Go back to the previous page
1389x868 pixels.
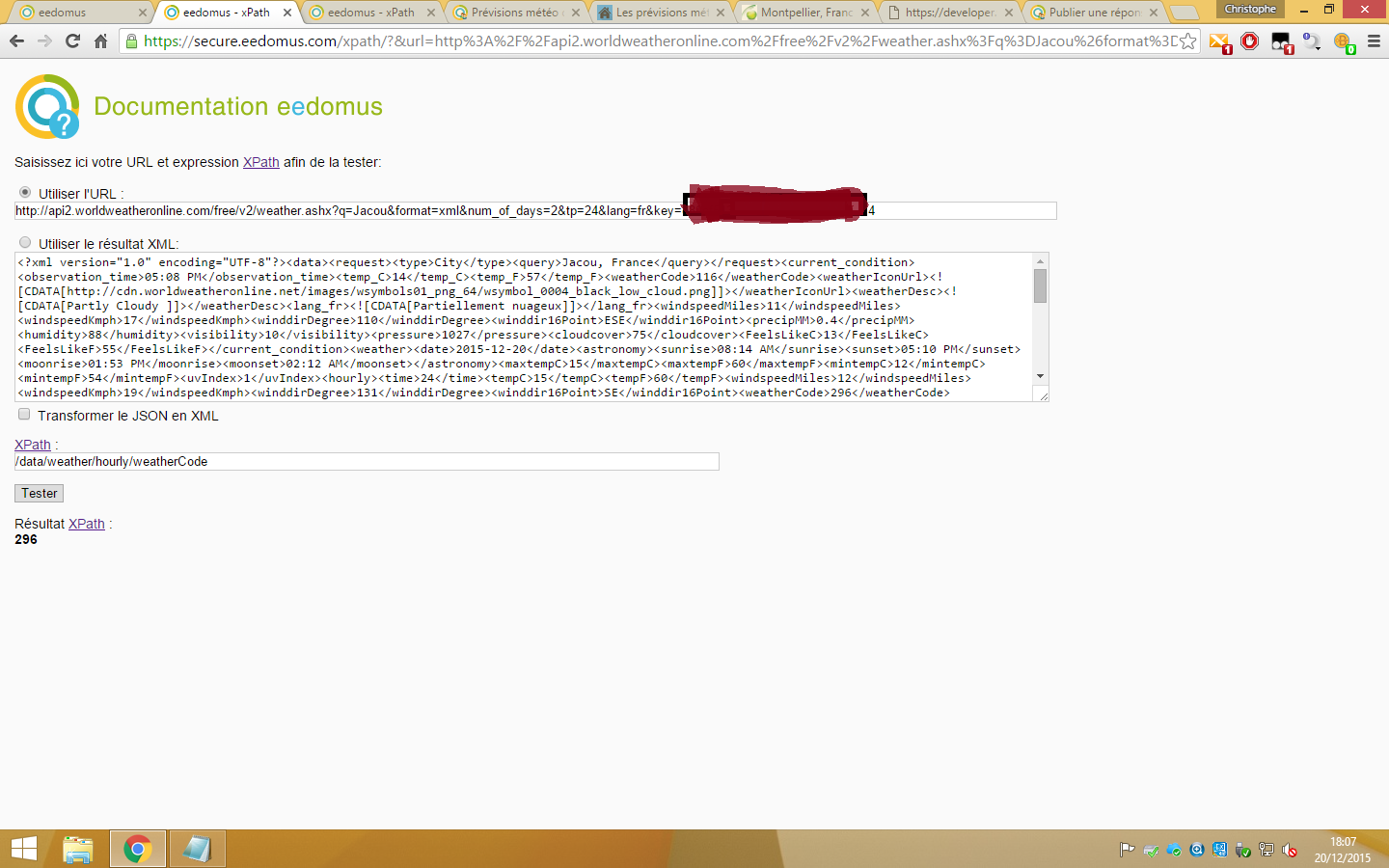point(16,41)
